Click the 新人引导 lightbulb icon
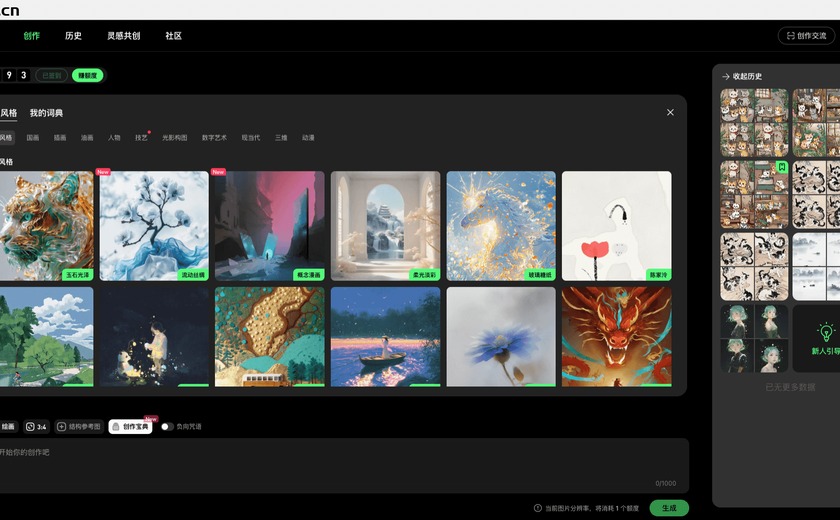This screenshot has height=520, width=840. pos(826,332)
